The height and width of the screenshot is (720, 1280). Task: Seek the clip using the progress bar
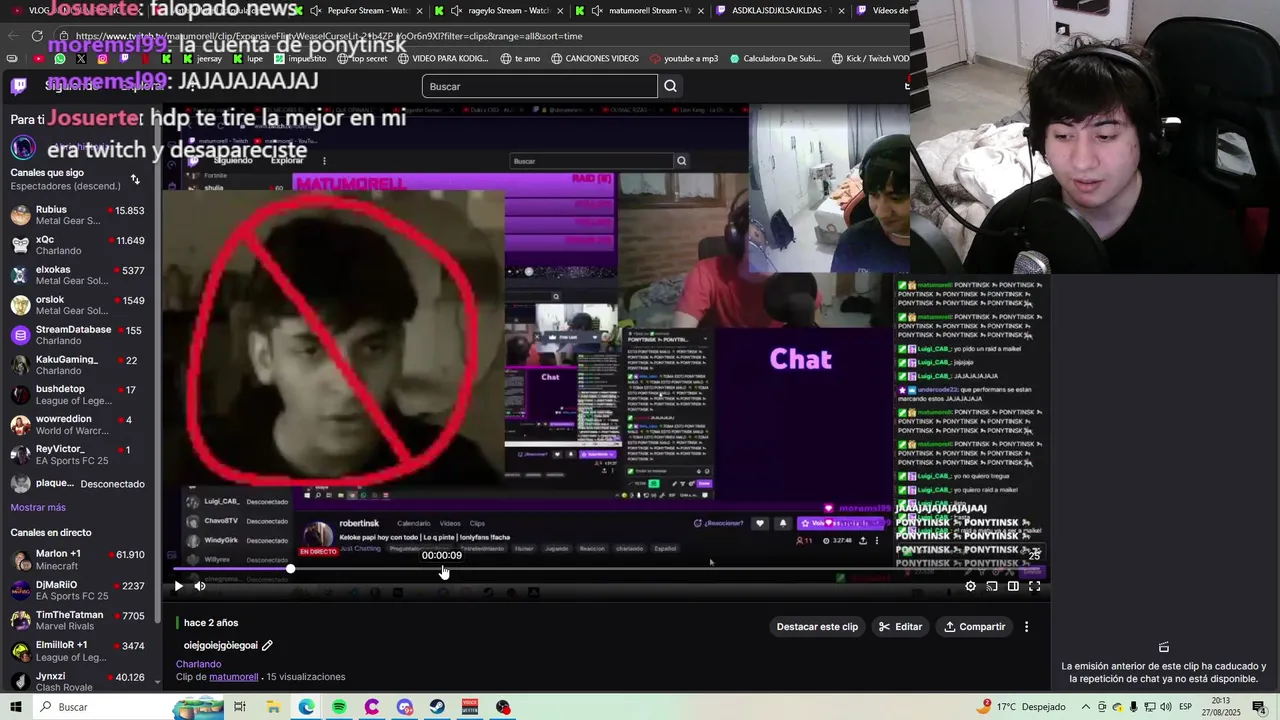pyautogui.click(x=608, y=569)
